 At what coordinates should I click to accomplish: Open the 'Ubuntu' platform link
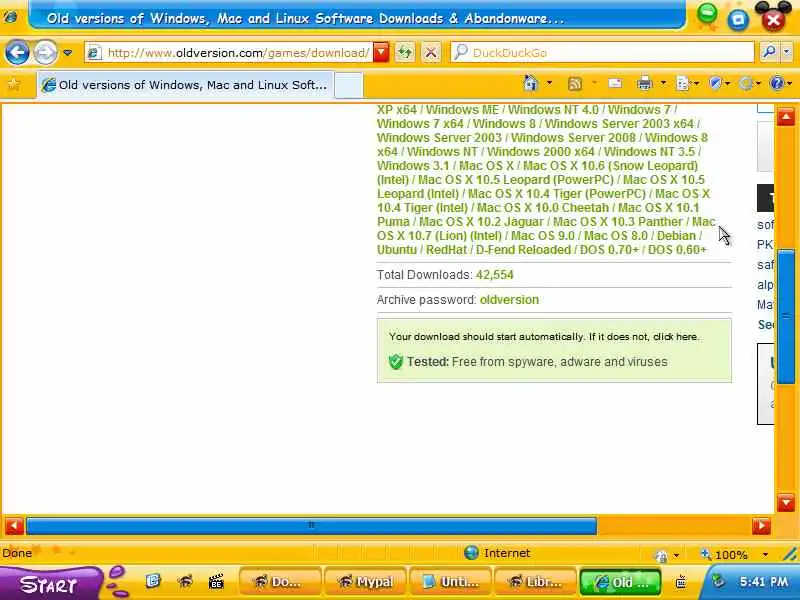pos(396,250)
